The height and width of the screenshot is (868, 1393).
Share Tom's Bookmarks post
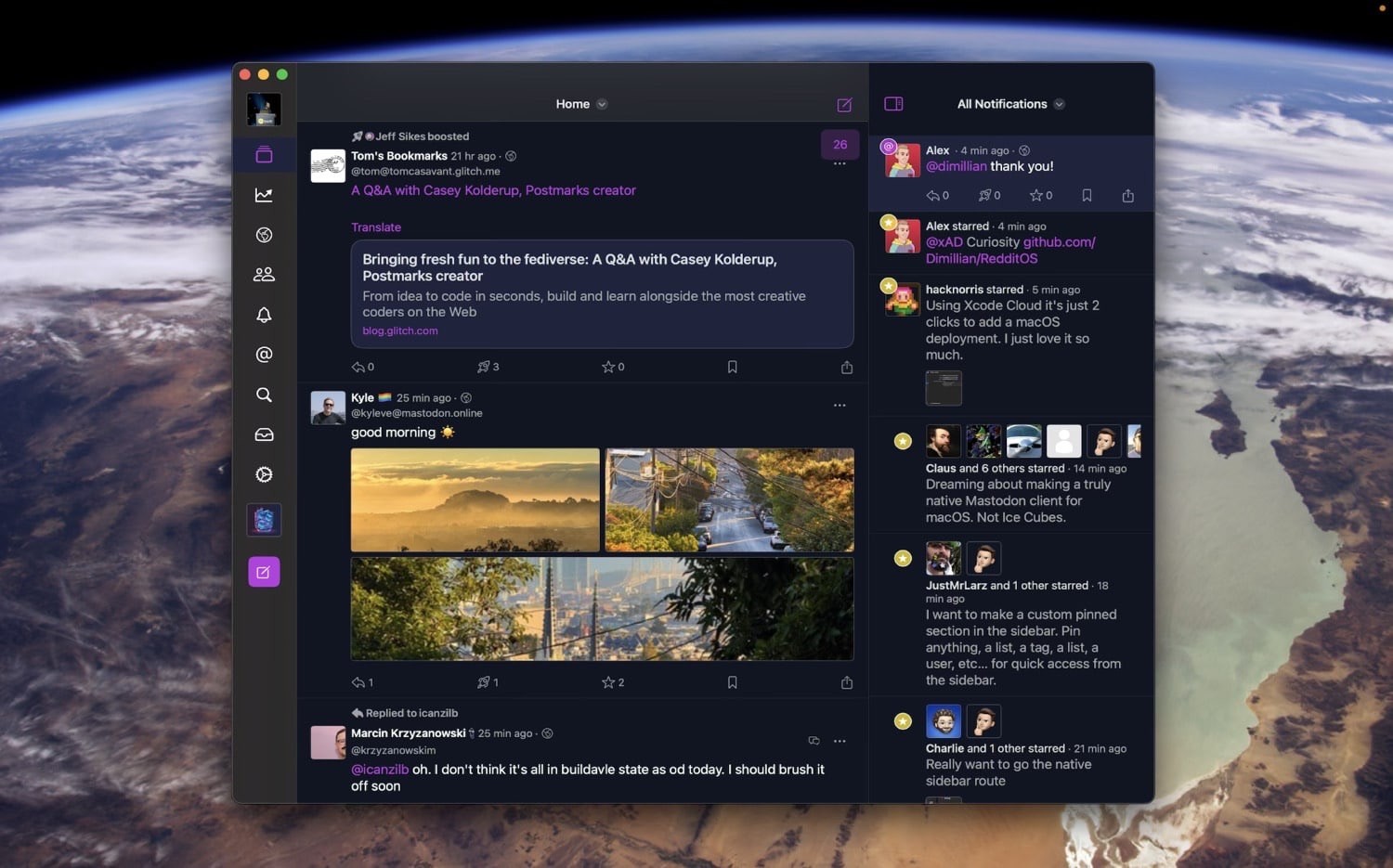[847, 367]
